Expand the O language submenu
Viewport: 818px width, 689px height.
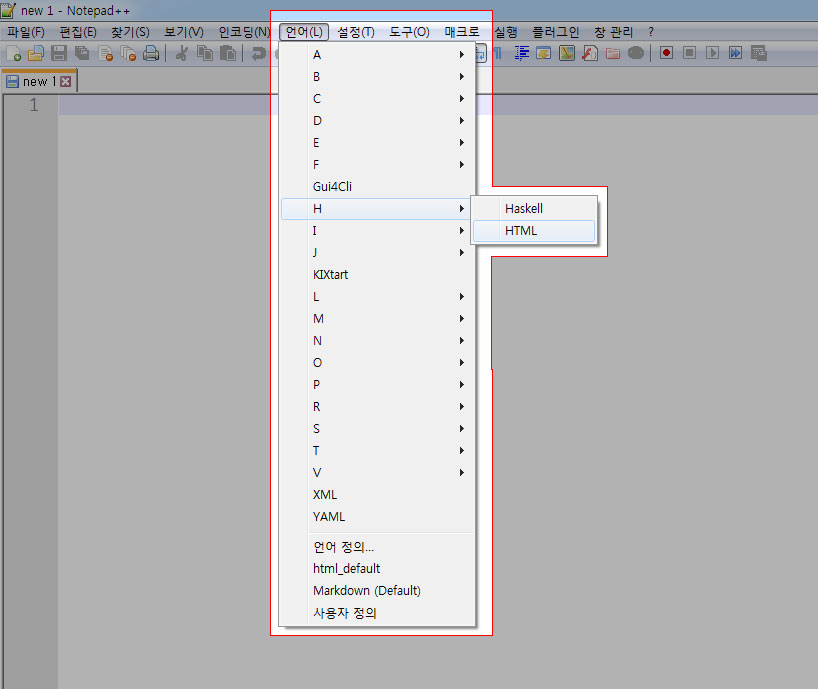(377, 362)
